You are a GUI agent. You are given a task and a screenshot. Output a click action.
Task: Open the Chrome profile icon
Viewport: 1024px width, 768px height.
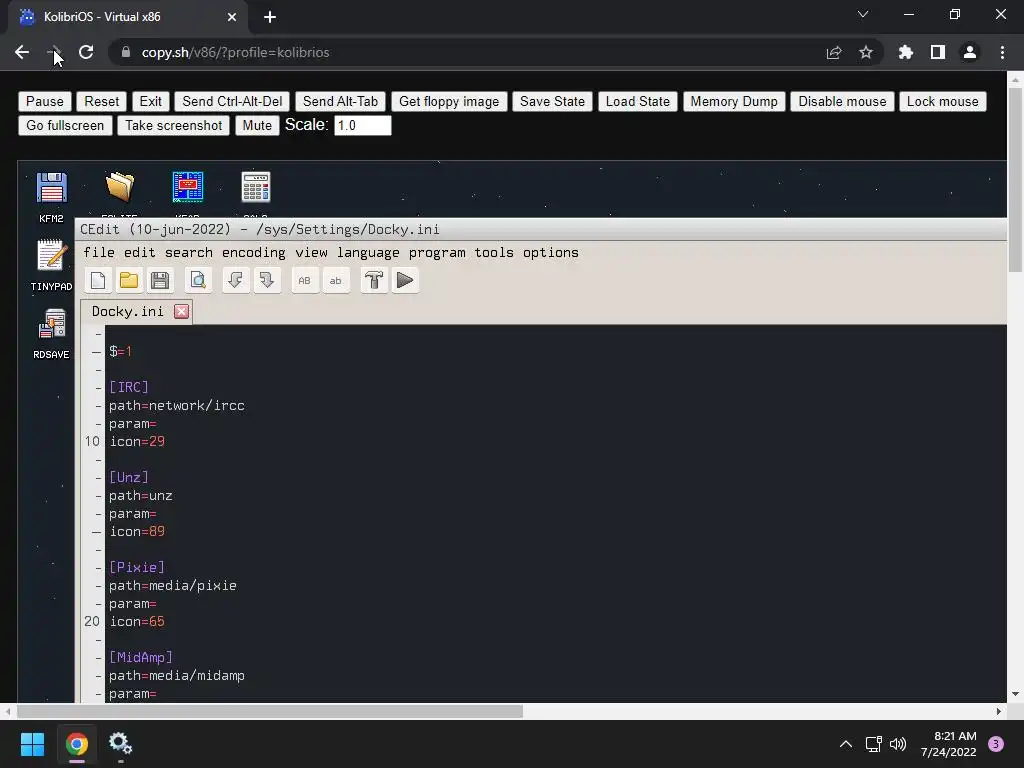[x=970, y=52]
